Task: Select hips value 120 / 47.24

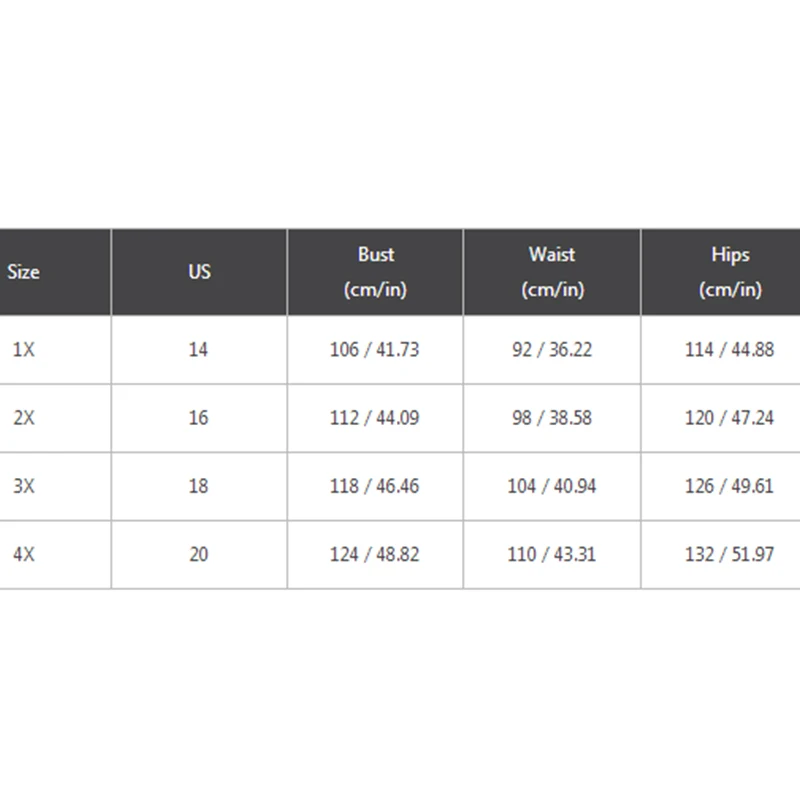Action: pos(729,418)
